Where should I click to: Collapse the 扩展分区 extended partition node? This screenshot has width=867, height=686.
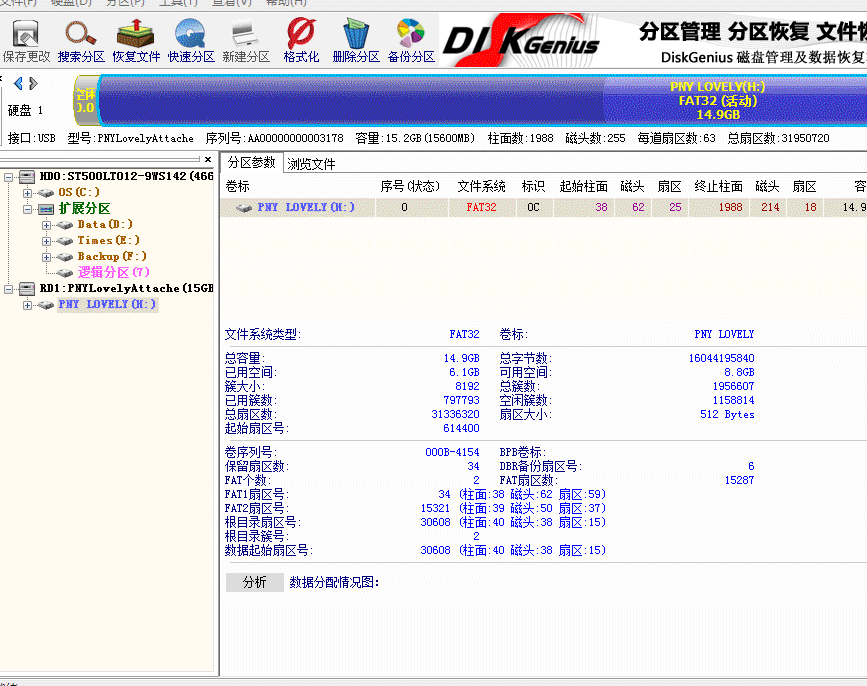click(x=27, y=209)
